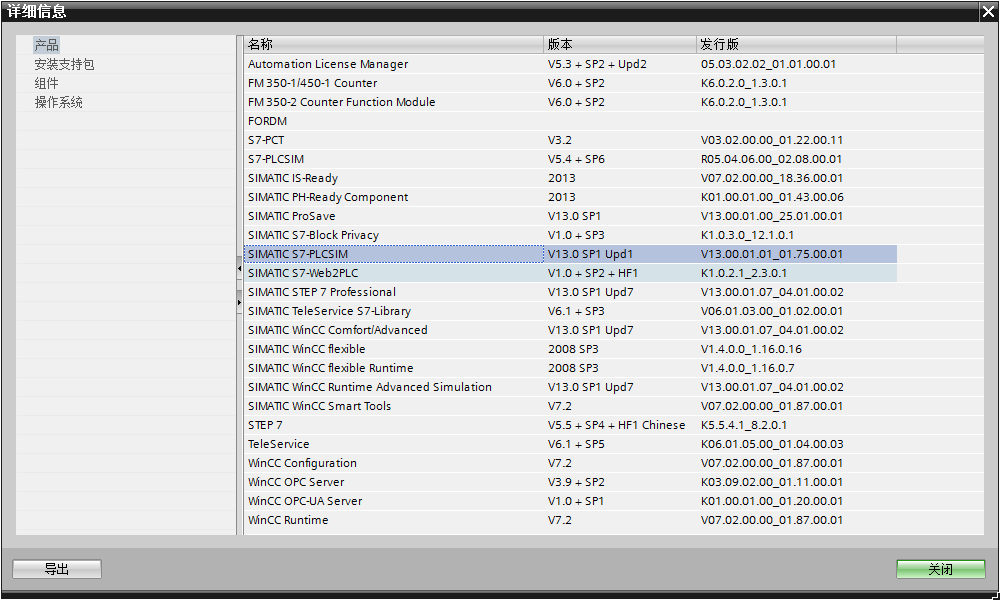Select the WinCC Configuration row
This screenshot has height=600, width=1000.
click(x=570, y=463)
